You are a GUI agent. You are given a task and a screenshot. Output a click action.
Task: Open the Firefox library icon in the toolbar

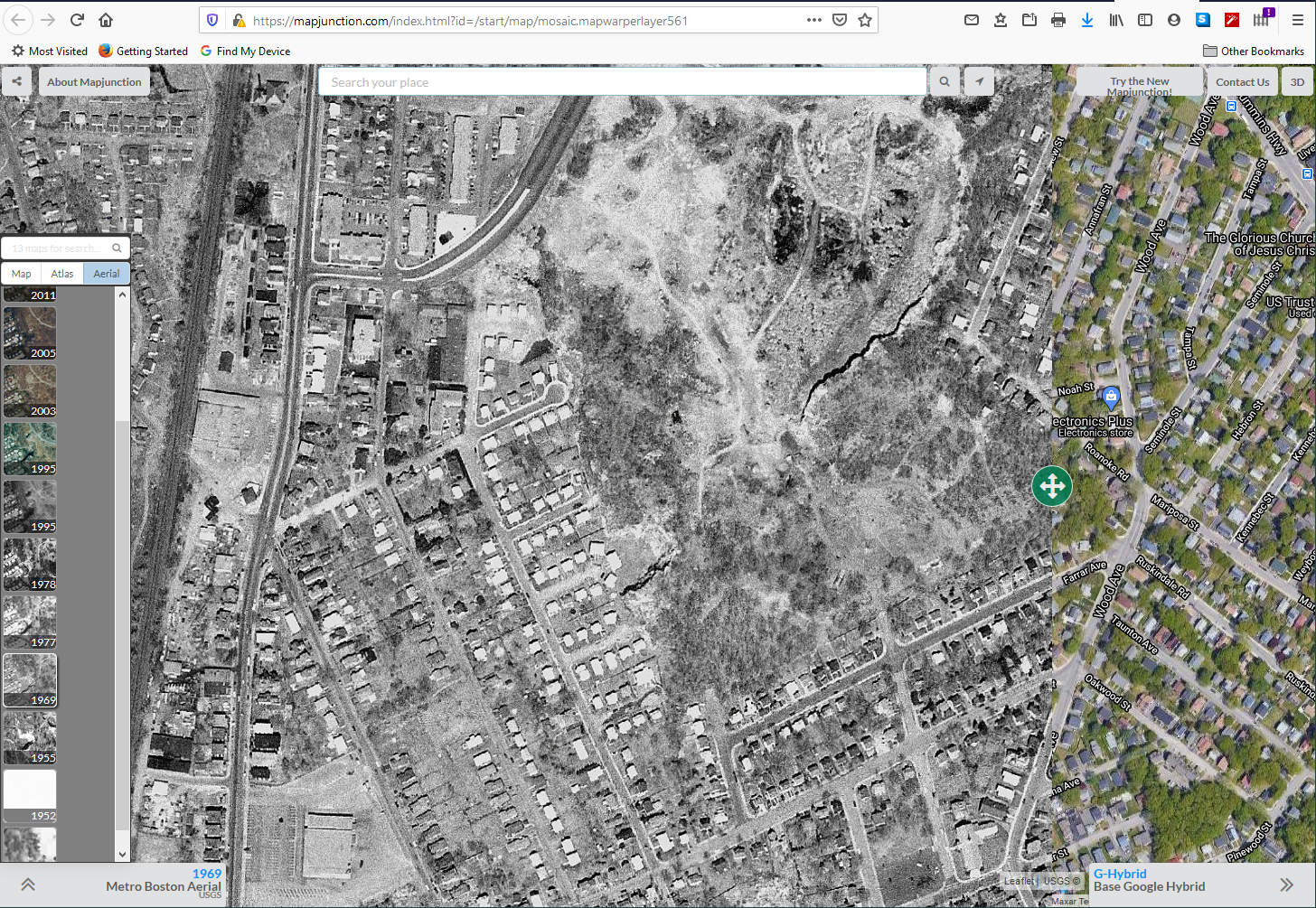tap(1116, 19)
